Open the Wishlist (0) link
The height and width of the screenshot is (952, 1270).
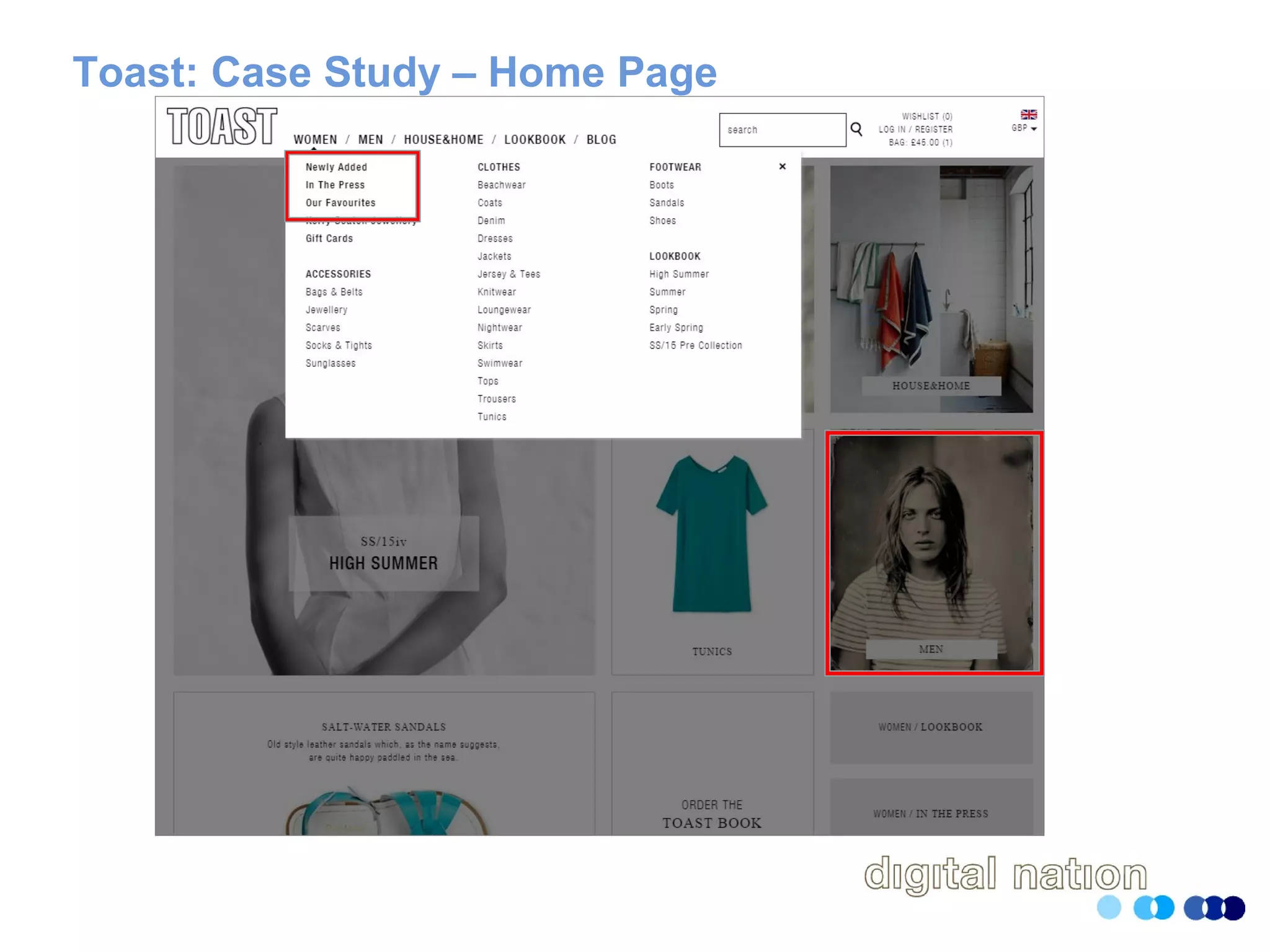pyautogui.click(x=927, y=117)
